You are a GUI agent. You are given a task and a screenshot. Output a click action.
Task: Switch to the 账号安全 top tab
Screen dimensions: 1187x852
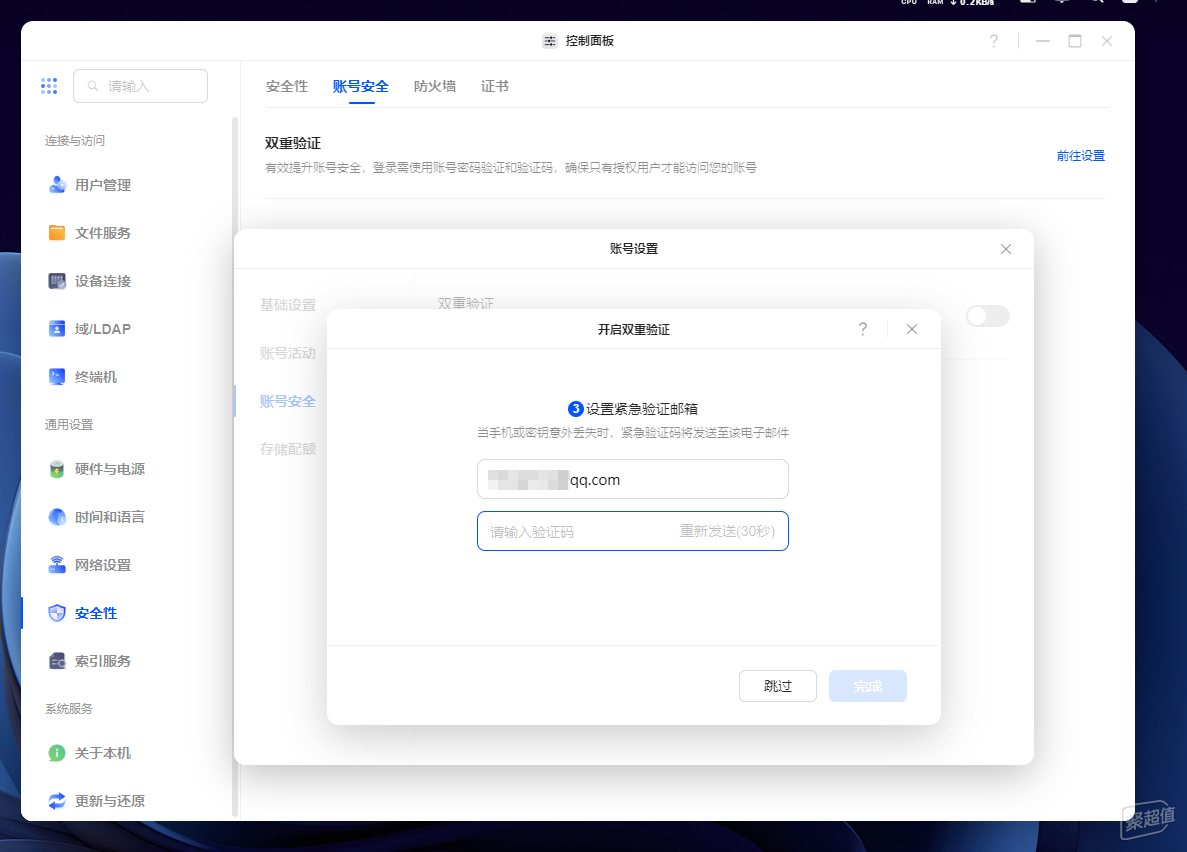tap(361, 86)
